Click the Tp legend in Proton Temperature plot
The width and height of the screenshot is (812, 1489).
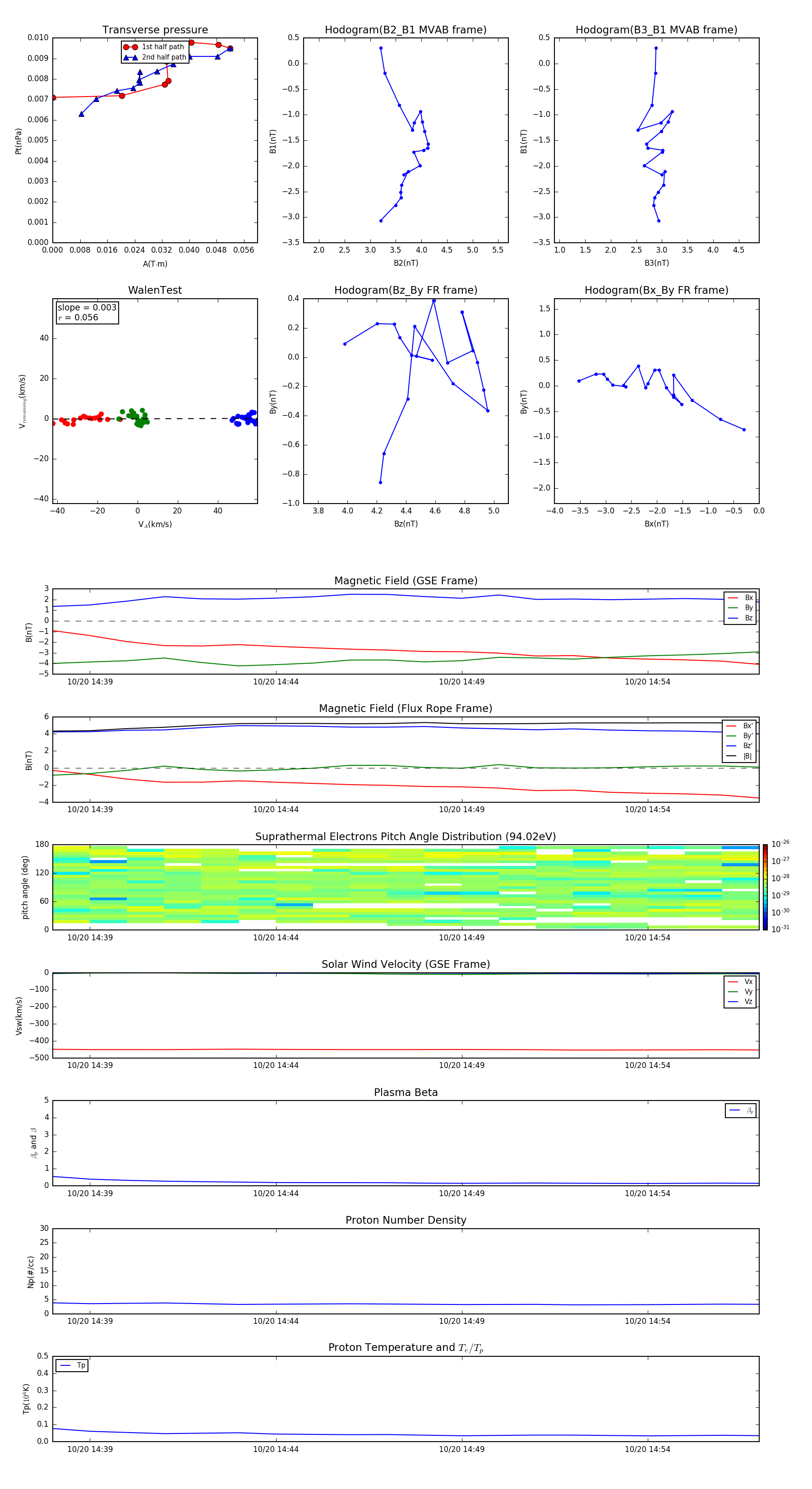[x=72, y=1365]
